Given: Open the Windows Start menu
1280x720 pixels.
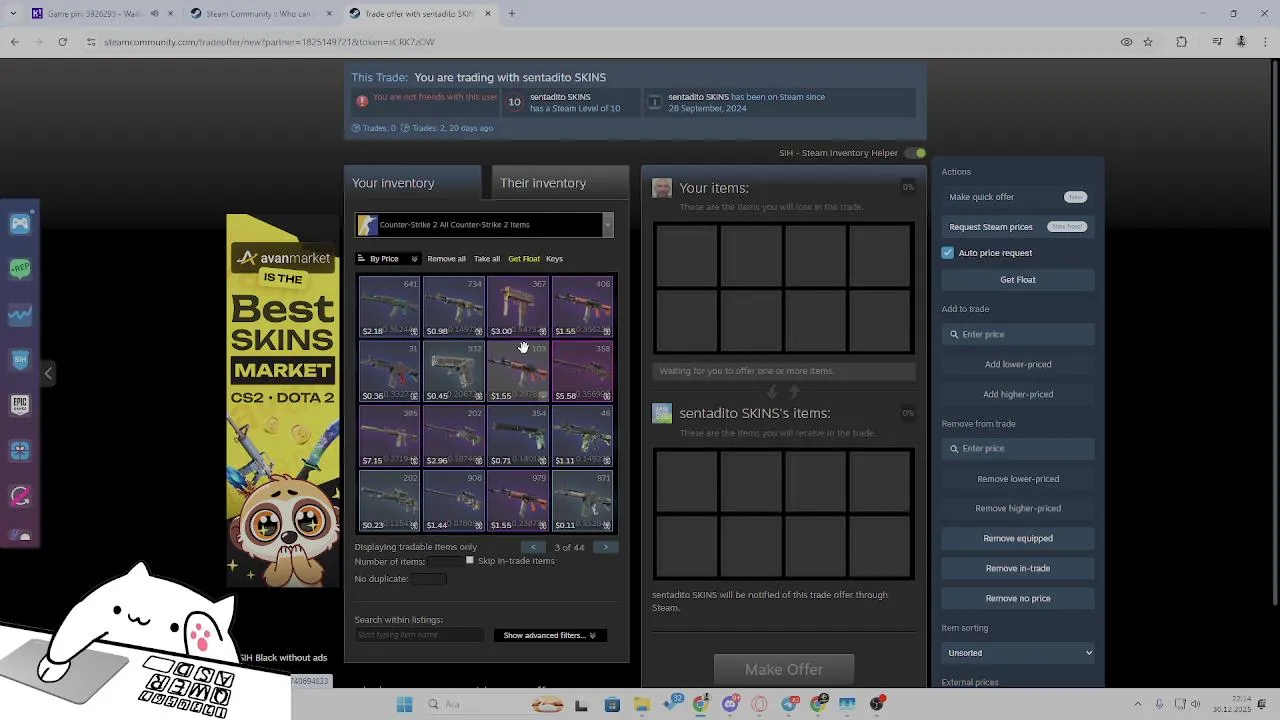Looking at the screenshot, I should pyautogui.click(x=404, y=705).
